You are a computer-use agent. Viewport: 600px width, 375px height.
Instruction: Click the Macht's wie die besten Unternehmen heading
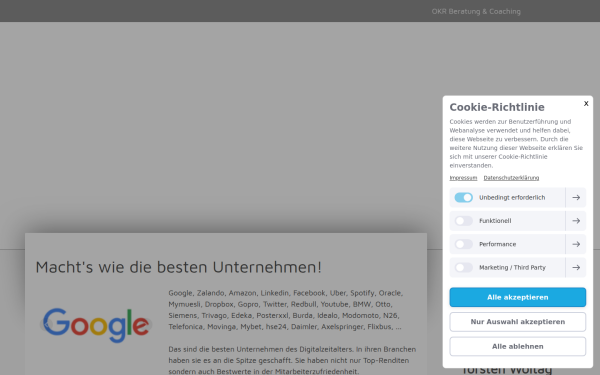pyautogui.click(x=178, y=267)
